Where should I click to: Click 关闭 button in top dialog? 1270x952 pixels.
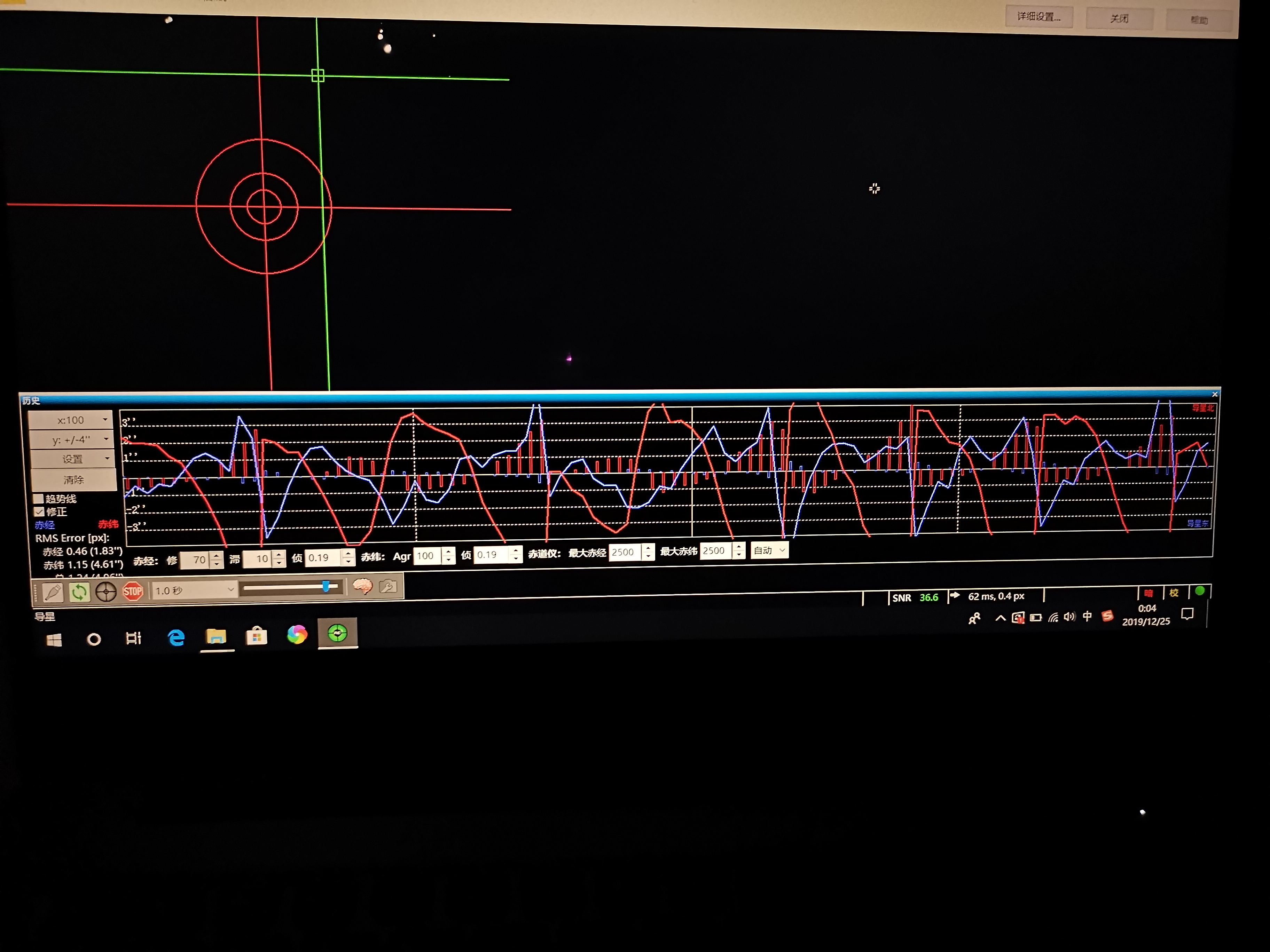tap(1119, 18)
